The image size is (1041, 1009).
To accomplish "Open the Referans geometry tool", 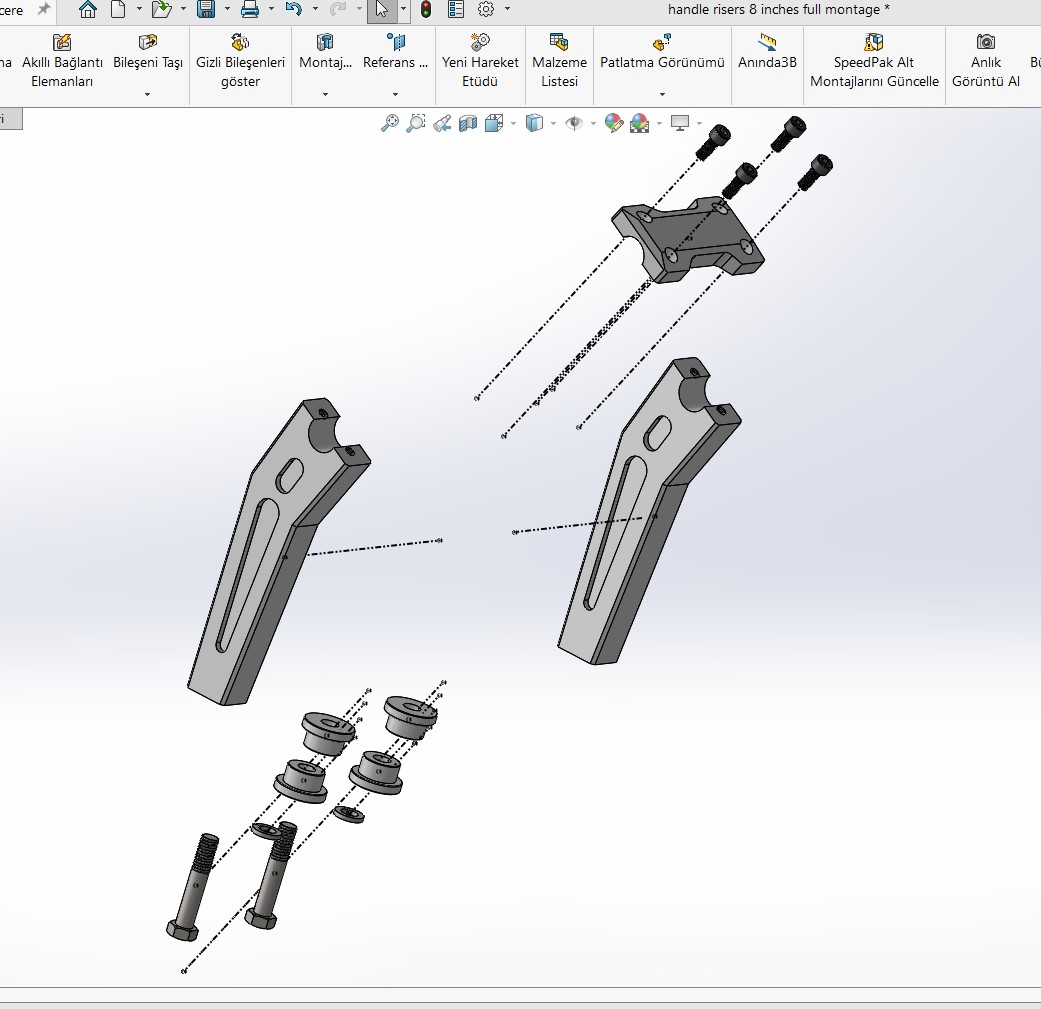I will point(395,53).
